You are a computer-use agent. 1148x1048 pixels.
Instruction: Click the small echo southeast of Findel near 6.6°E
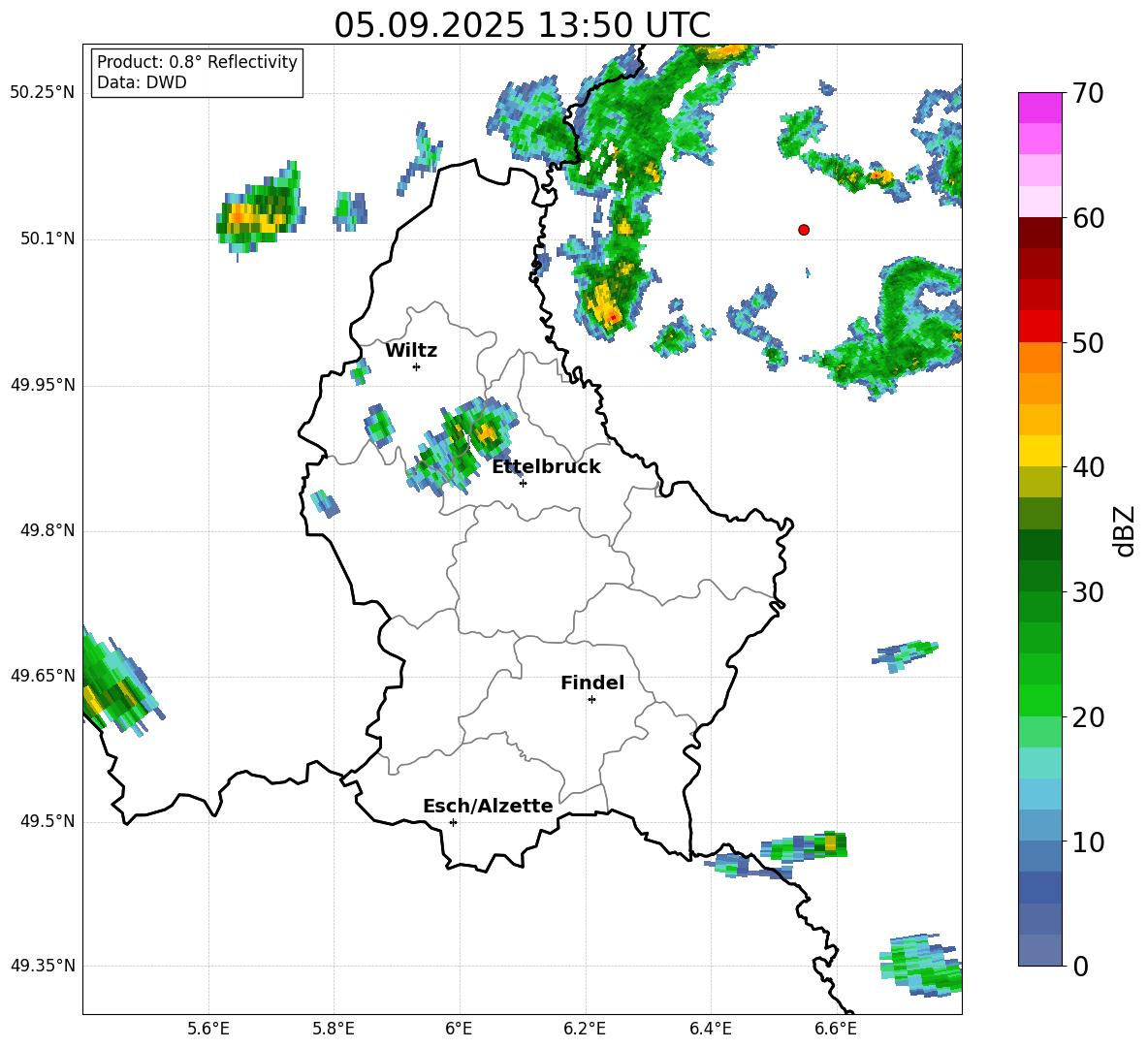click(x=806, y=846)
